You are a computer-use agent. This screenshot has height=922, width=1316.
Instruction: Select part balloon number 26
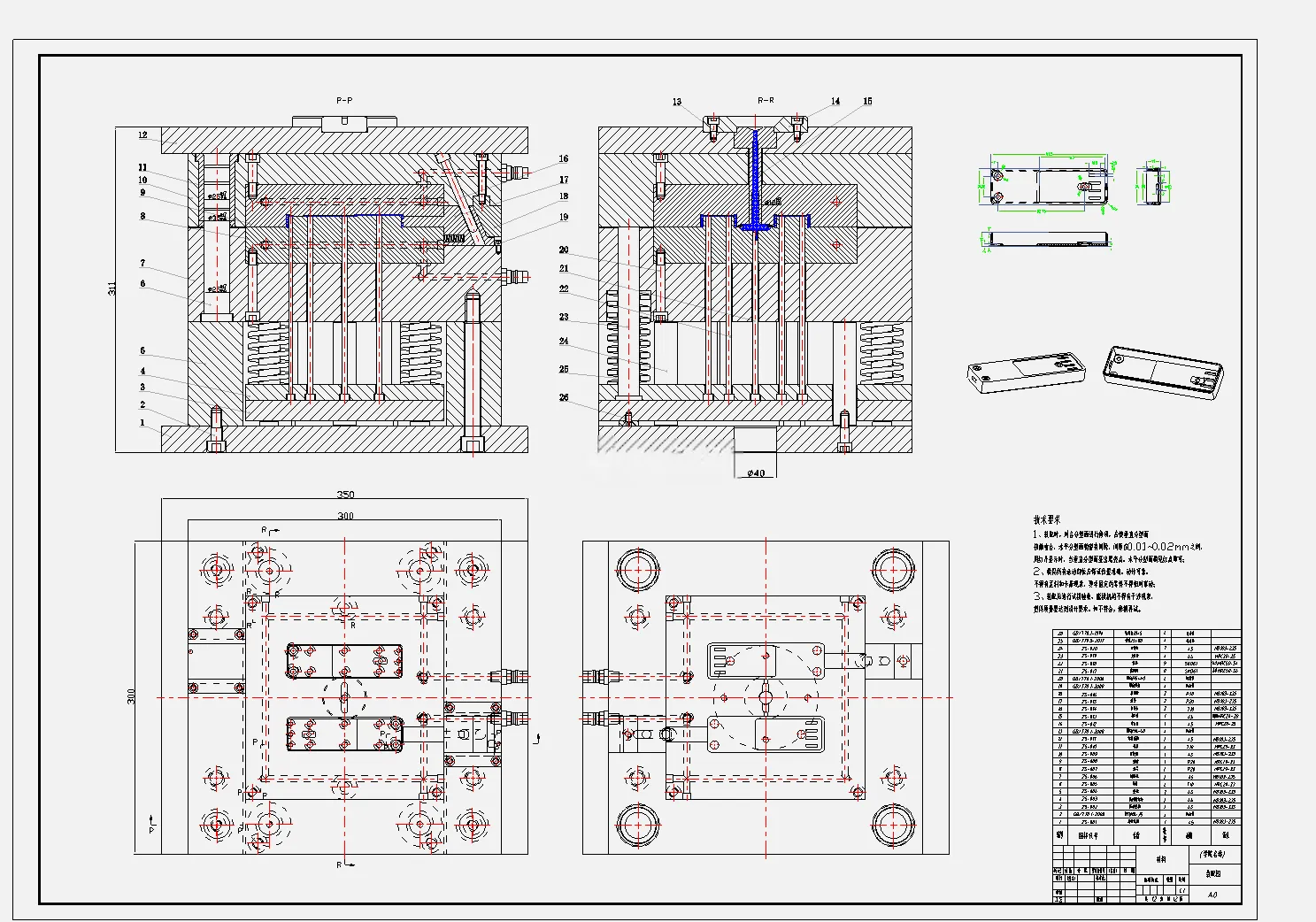point(564,398)
